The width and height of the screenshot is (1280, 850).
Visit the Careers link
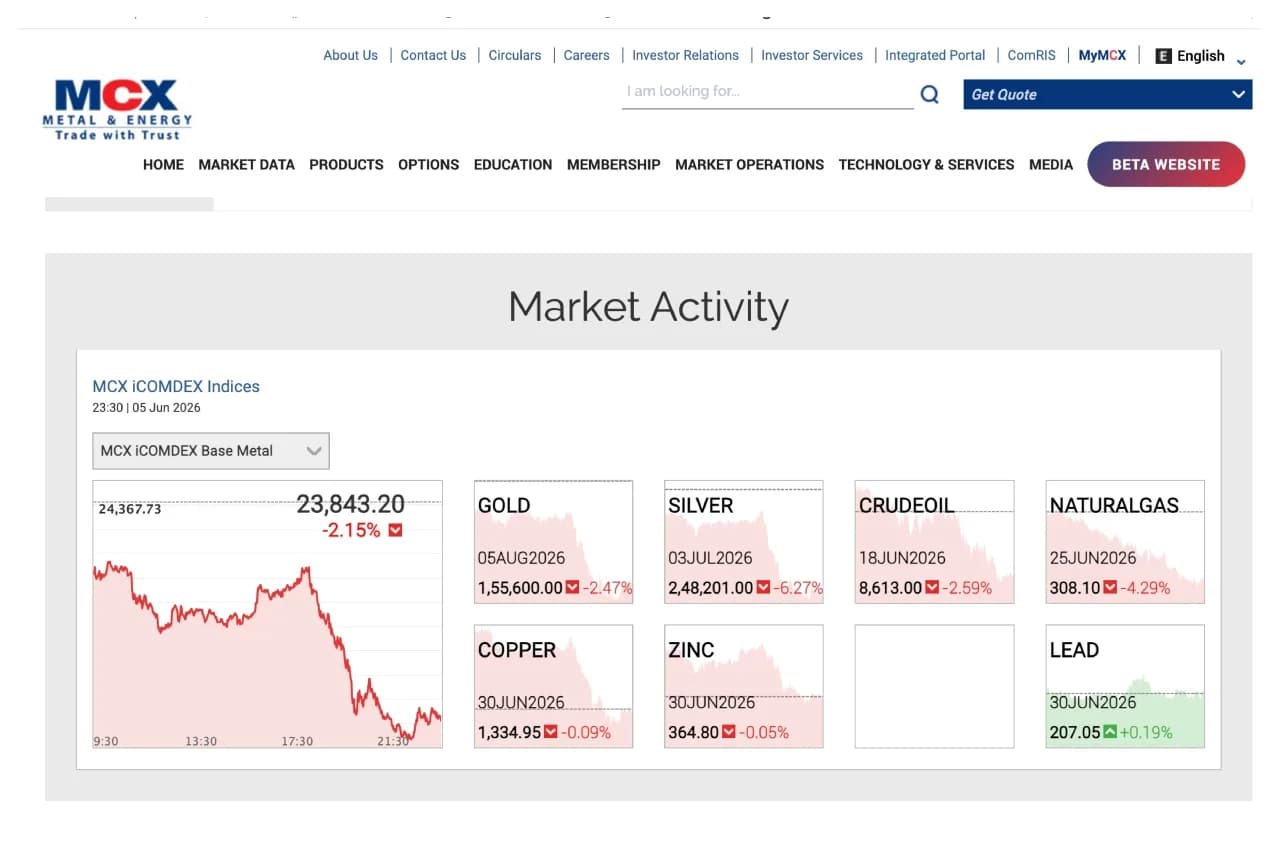(586, 56)
